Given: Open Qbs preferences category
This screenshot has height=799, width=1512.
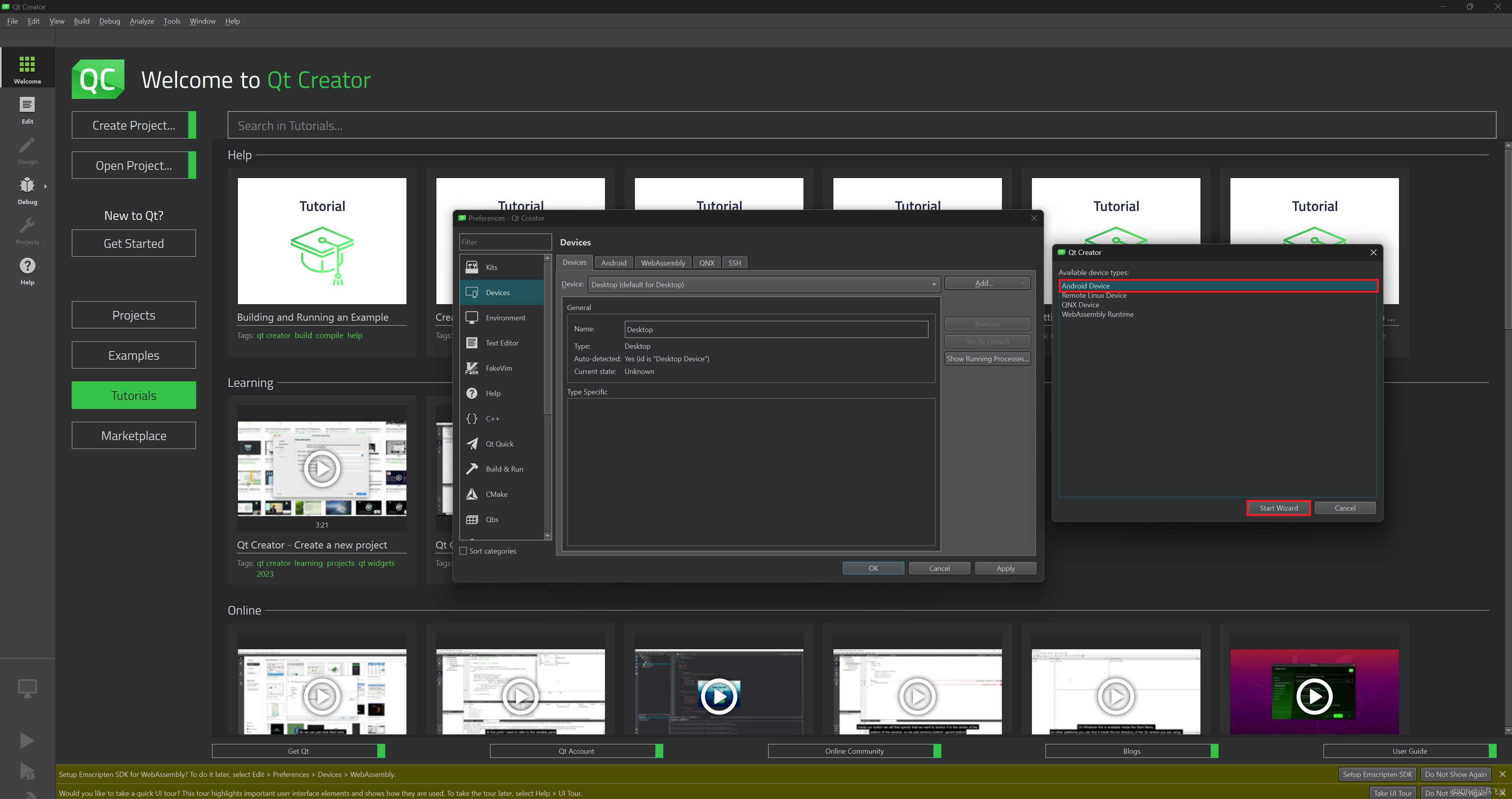Looking at the screenshot, I should 501,520.
